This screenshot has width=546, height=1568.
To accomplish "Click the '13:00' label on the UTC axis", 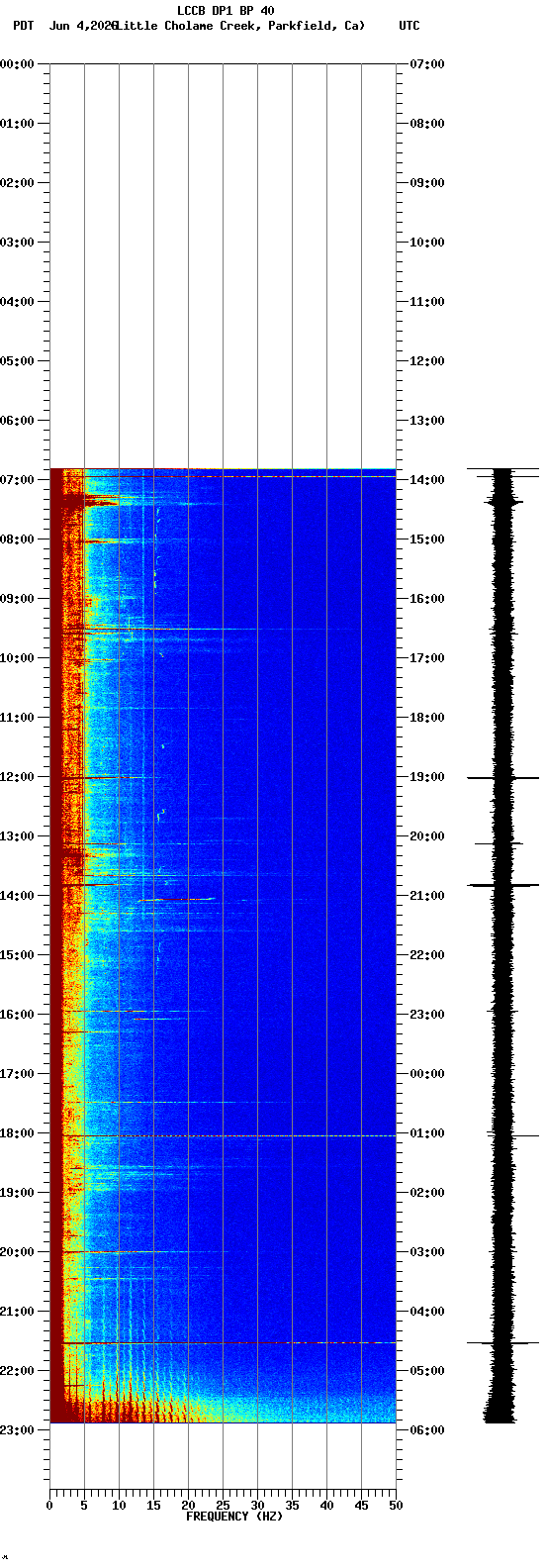I will point(427,421).
